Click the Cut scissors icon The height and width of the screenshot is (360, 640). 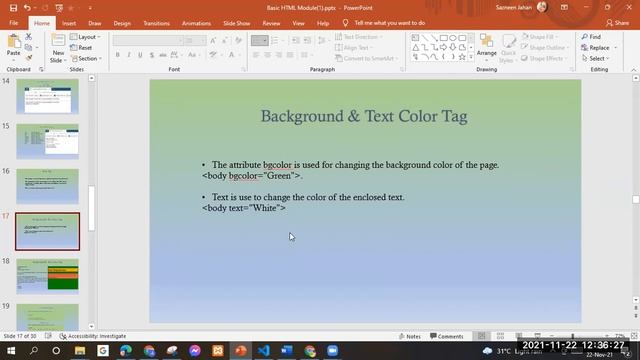coord(29,37)
